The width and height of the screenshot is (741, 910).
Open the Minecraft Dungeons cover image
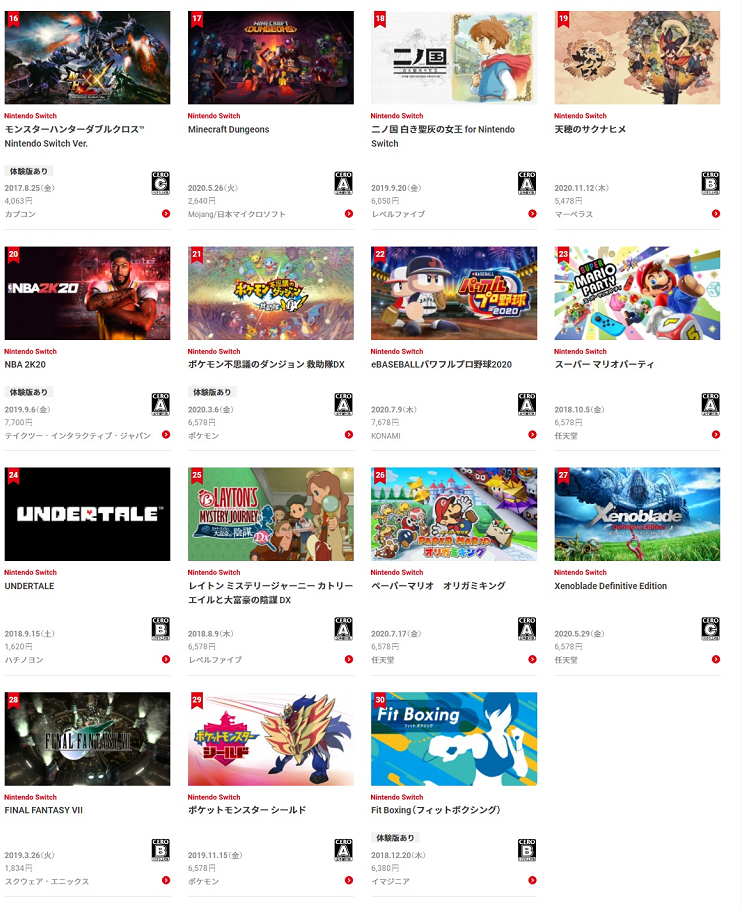270,57
